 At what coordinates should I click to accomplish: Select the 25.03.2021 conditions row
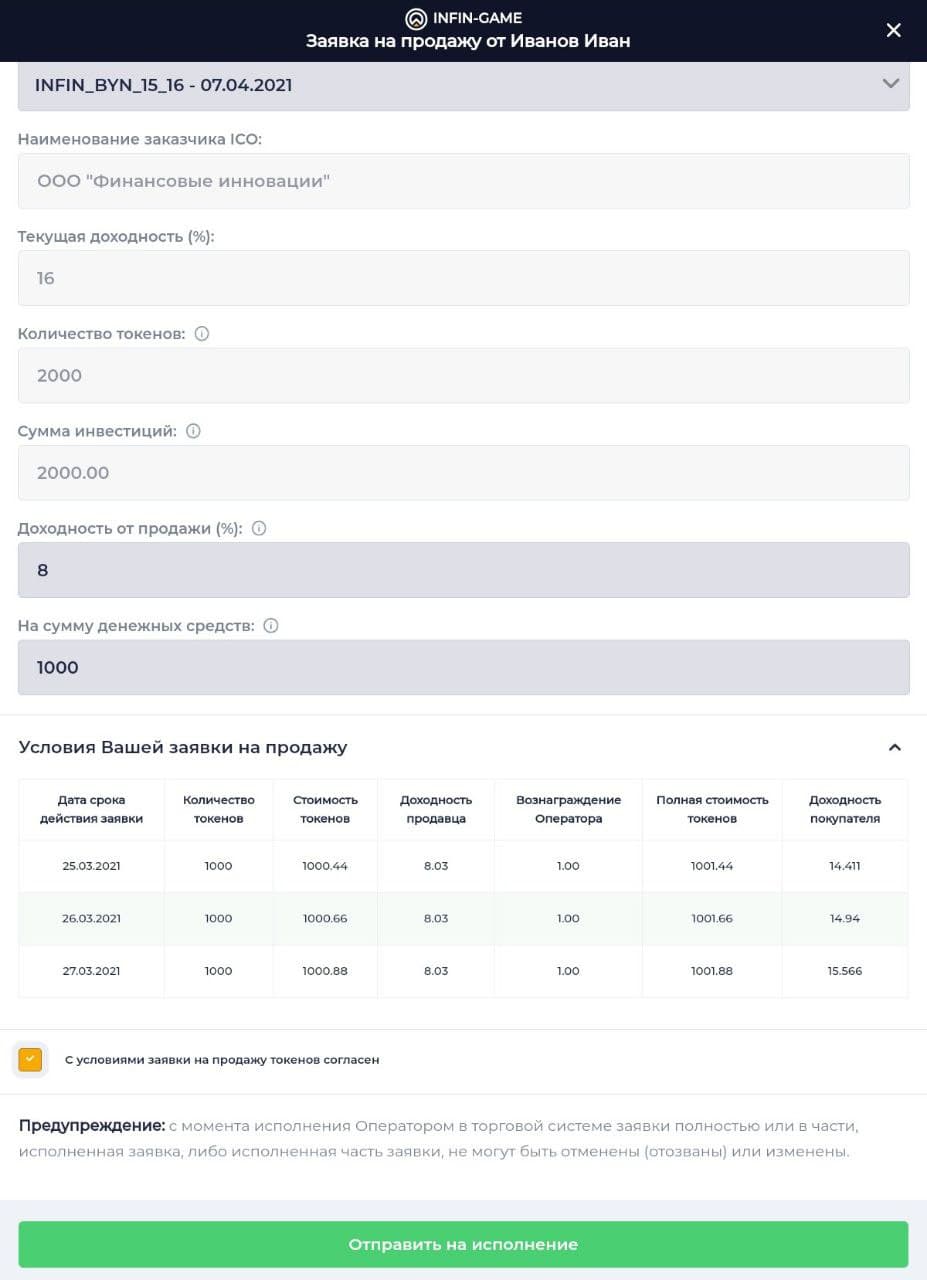(463, 866)
